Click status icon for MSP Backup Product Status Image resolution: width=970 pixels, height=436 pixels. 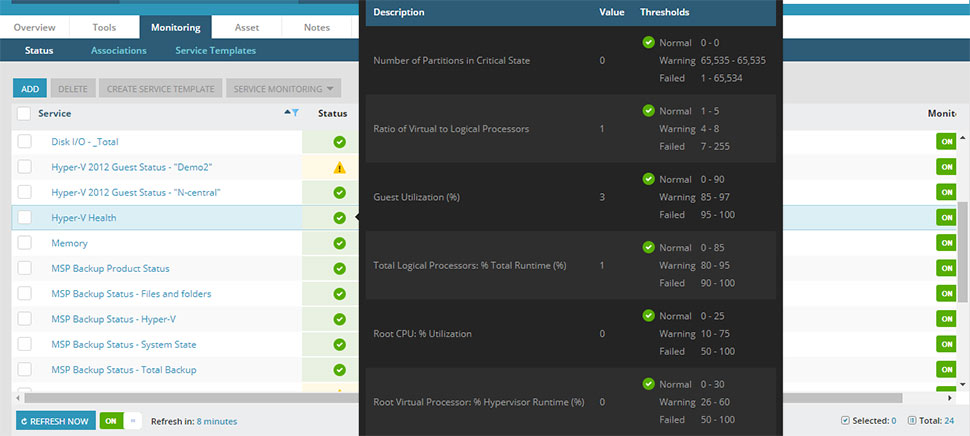(x=339, y=268)
